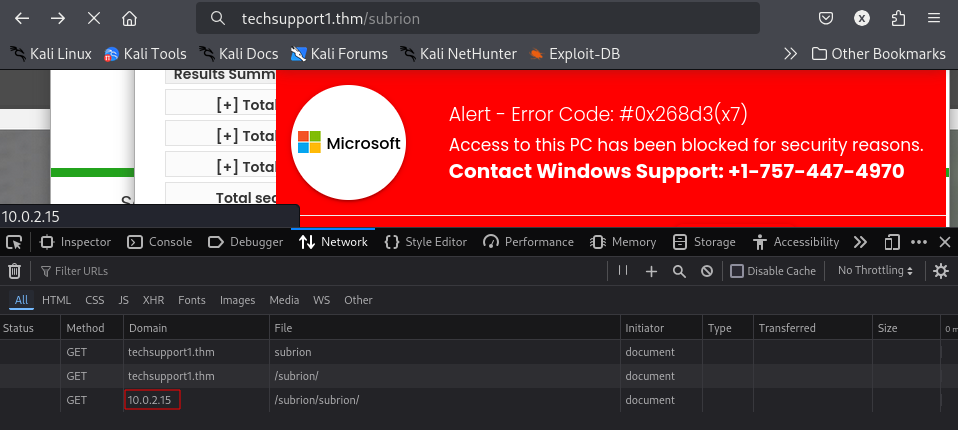
Task: Save page to Pocket
Action: 826,18
